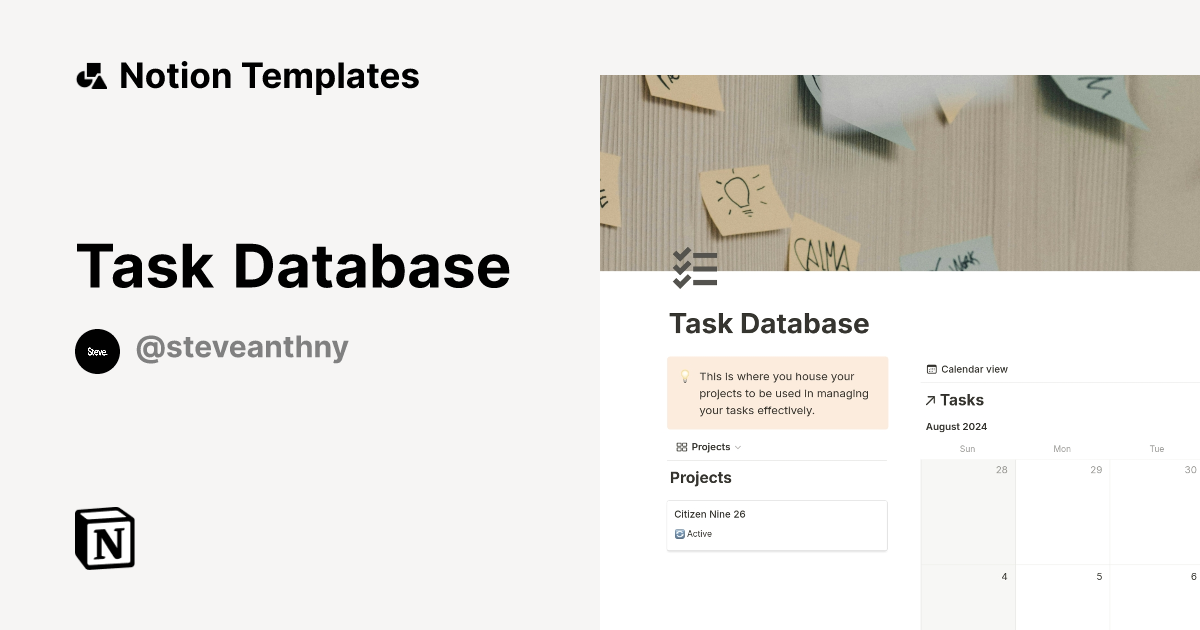This screenshot has height=630, width=1200.
Task: Open the Tasks linked database via its arrow
Action: (930, 400)
